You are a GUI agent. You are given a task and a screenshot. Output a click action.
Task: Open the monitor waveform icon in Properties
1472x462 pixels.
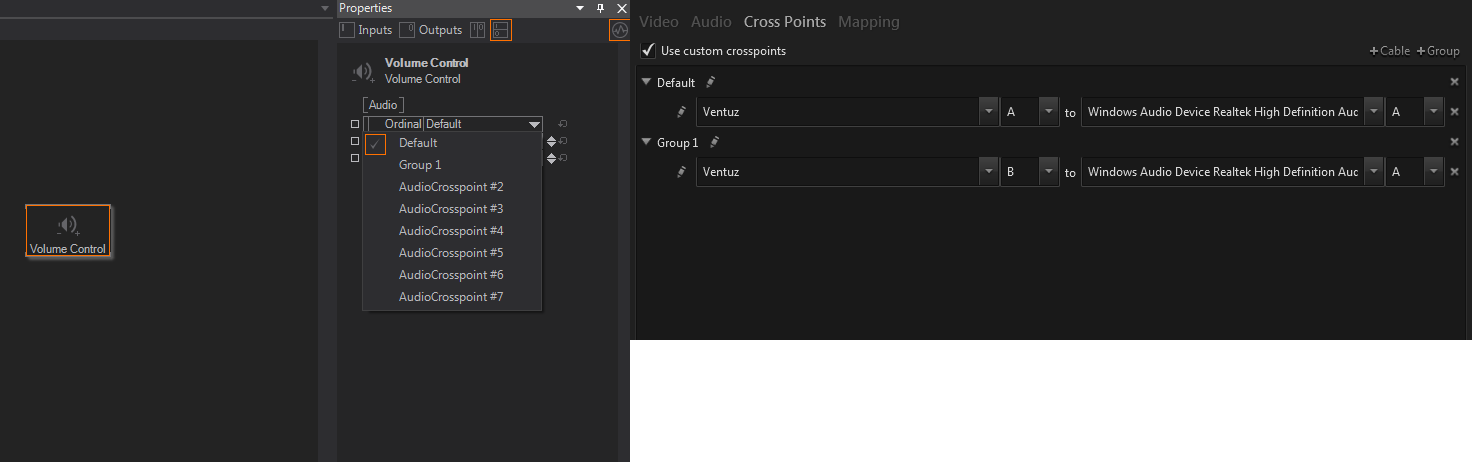[x=619, y=30]
